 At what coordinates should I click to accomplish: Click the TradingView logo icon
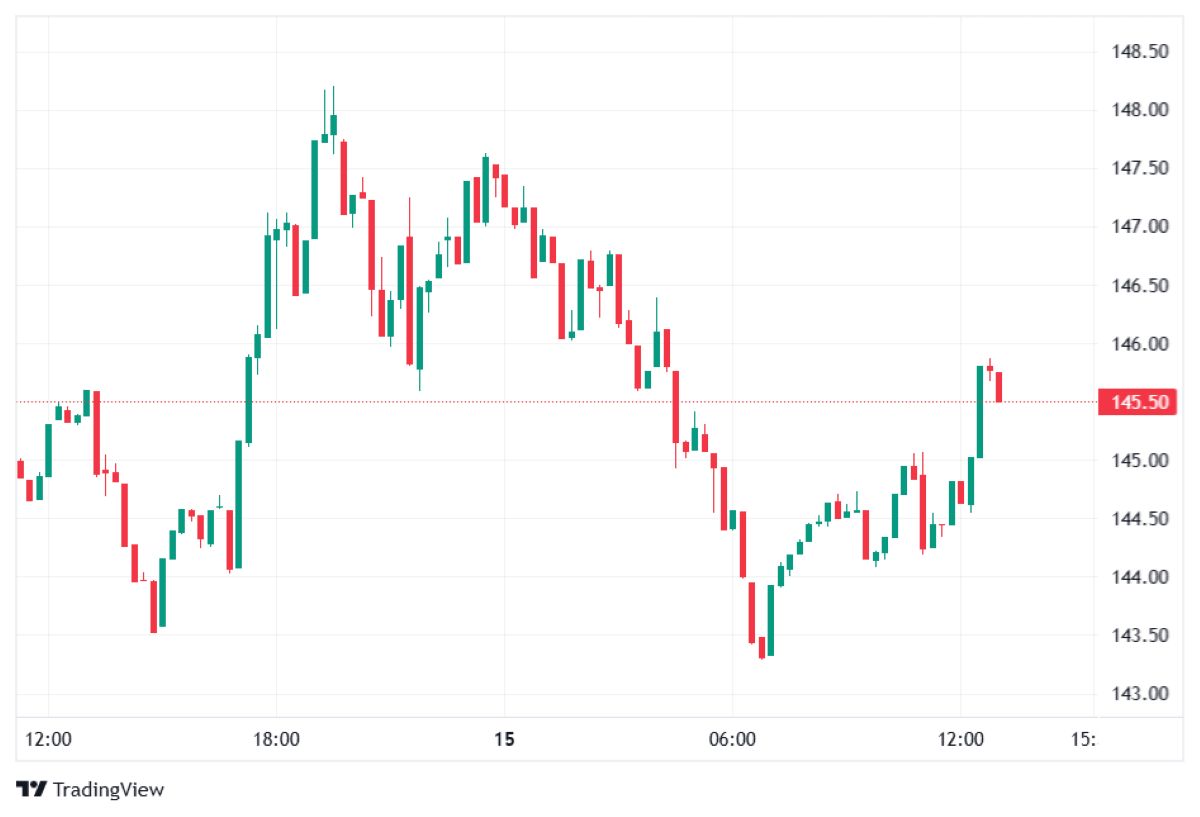point(31,789)
